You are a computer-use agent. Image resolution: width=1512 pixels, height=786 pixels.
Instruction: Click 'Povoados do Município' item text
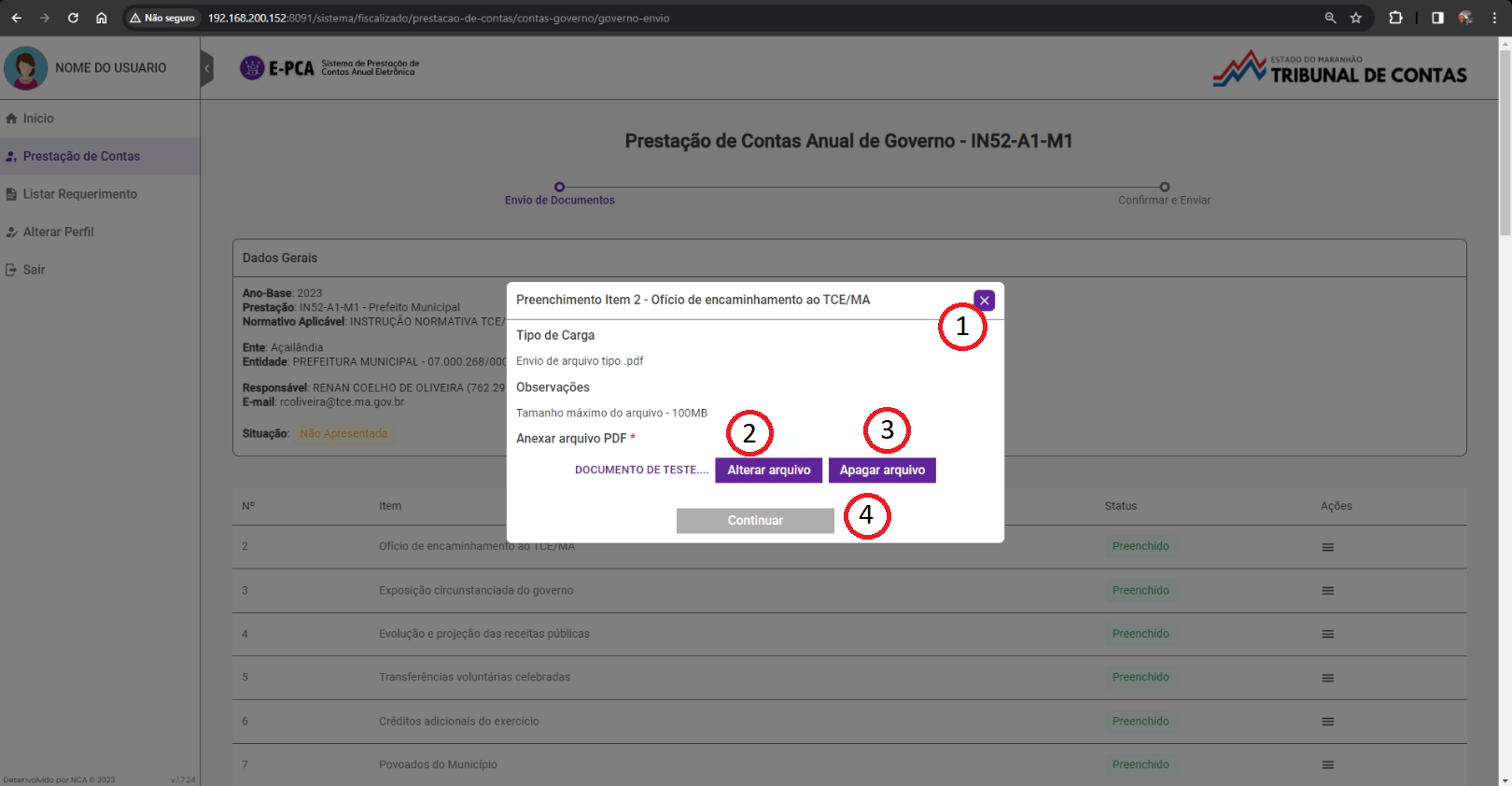click(438, 765)
